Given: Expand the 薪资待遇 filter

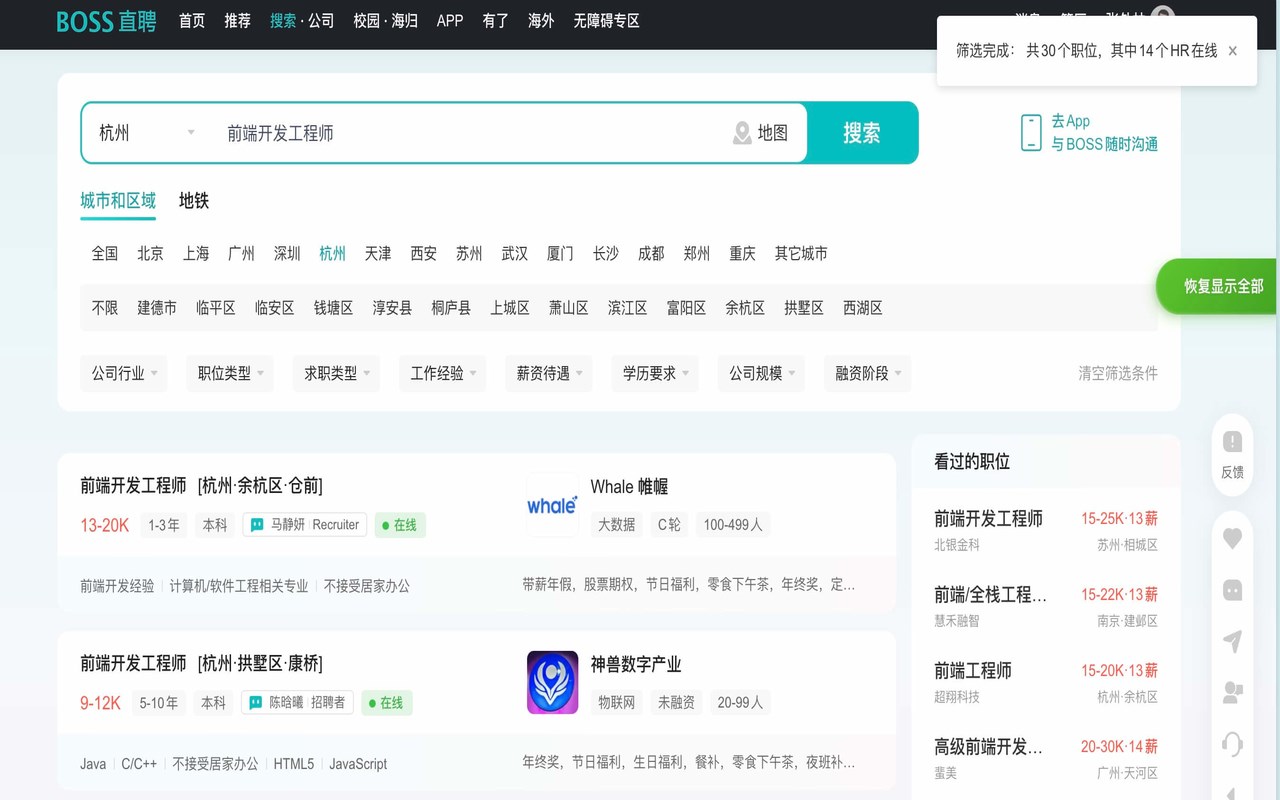Looking at the screenshot, I should click(549, 373).
